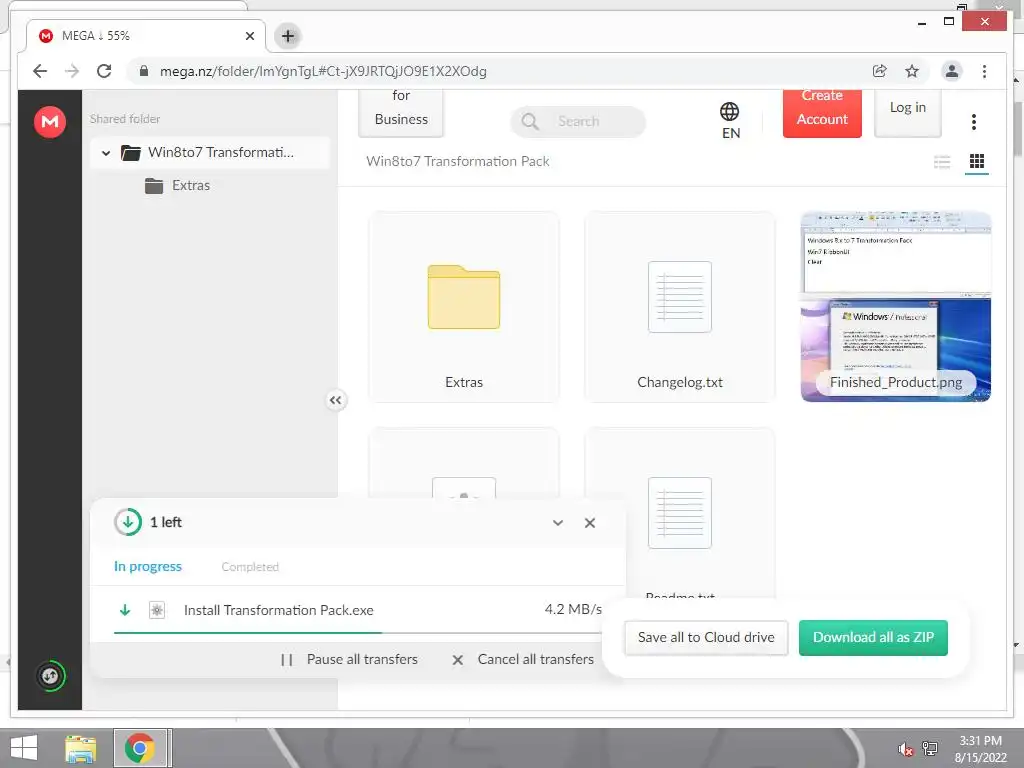
Task: Cancel all transfers
Action: point(523,660)
